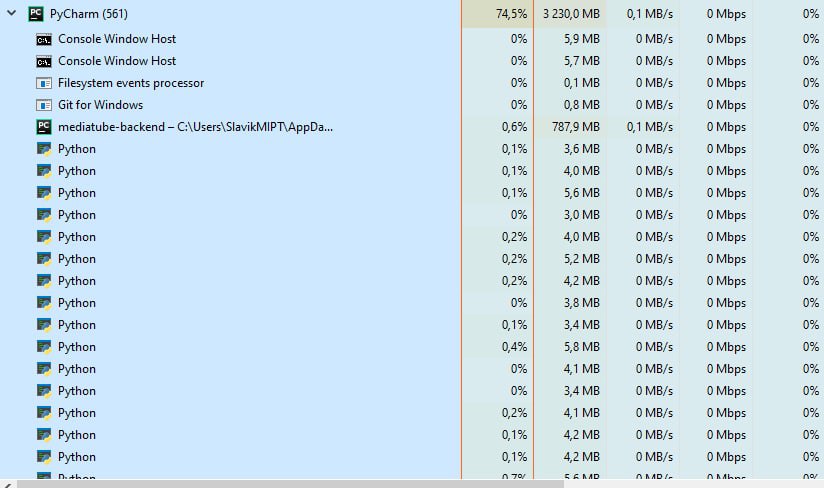Click the 3 230,0 MB memory value
The height and width of the screenshot is (488, 824).
click(571, 14)
